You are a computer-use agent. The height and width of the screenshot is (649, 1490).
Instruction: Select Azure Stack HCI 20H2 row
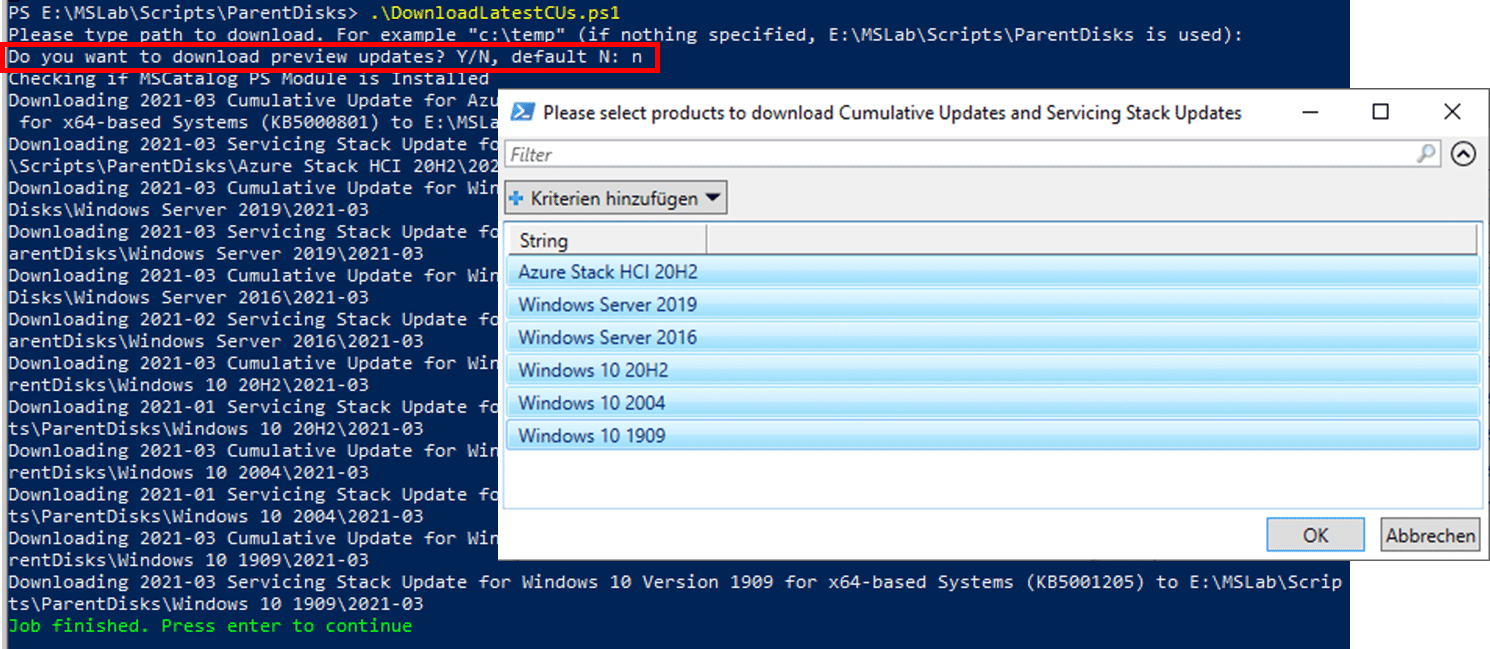point(993,272)
